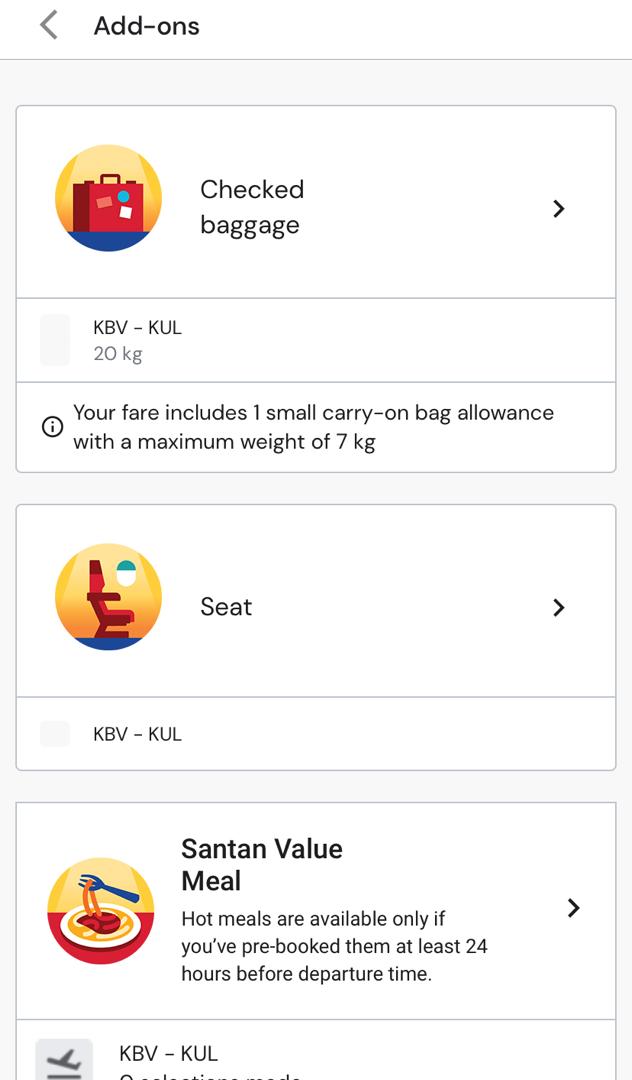Tap the red airplane seat icon
Viewport: 632px width, 1080px height.
pos(108,597)
